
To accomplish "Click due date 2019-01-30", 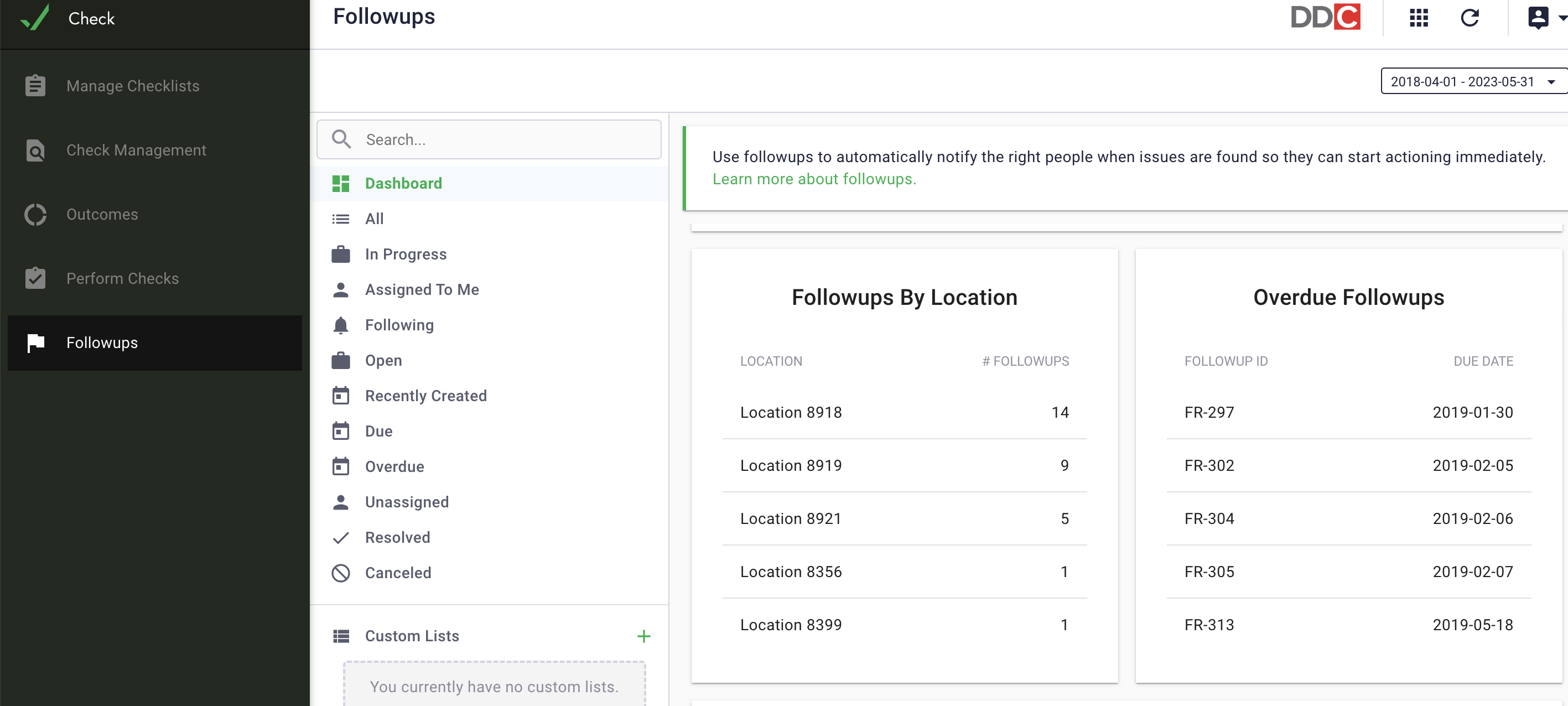I will pos(1472,412).
